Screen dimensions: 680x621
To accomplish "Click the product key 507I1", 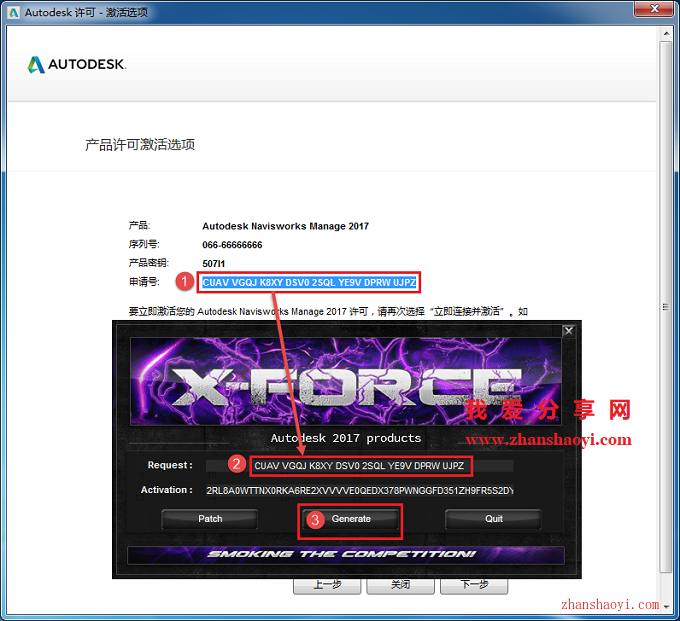I will pos(213,264).
